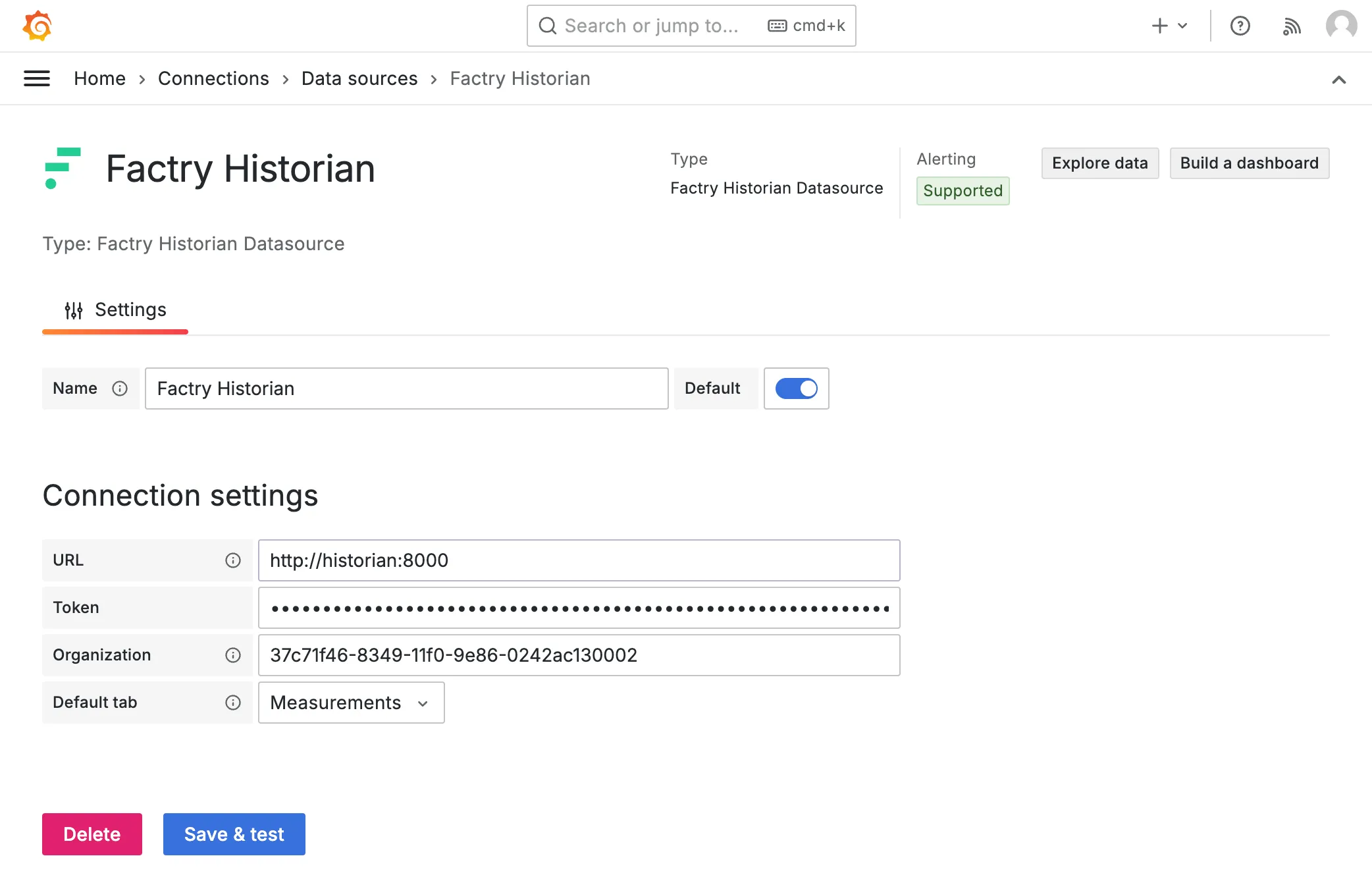Click the Save & test button

click(234, 834)
